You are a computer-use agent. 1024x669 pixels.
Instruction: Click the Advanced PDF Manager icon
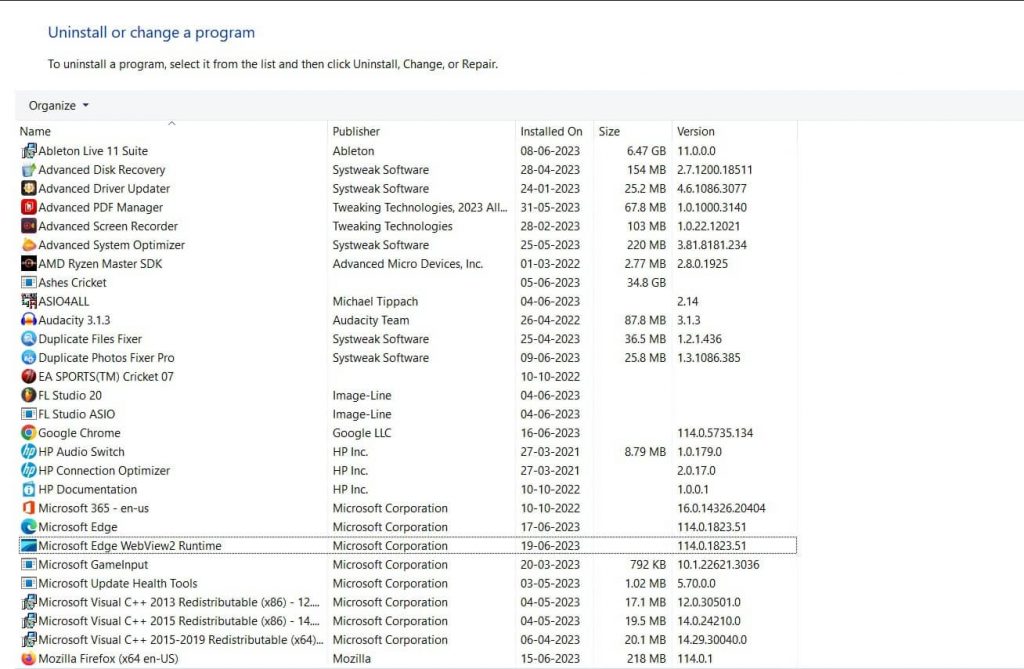pyautogui.click(x=28, y=207)
